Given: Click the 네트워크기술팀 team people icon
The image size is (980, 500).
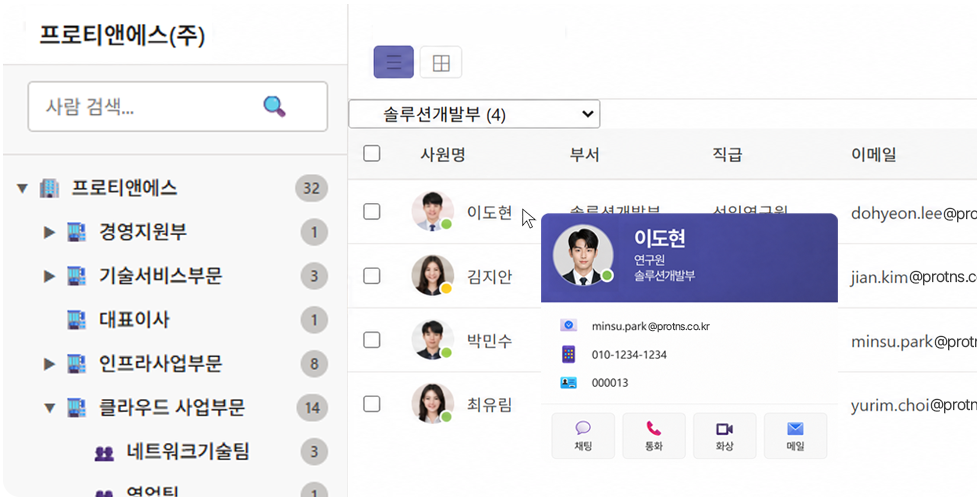Looking at the screenshot, I should (x=104, y=453).
